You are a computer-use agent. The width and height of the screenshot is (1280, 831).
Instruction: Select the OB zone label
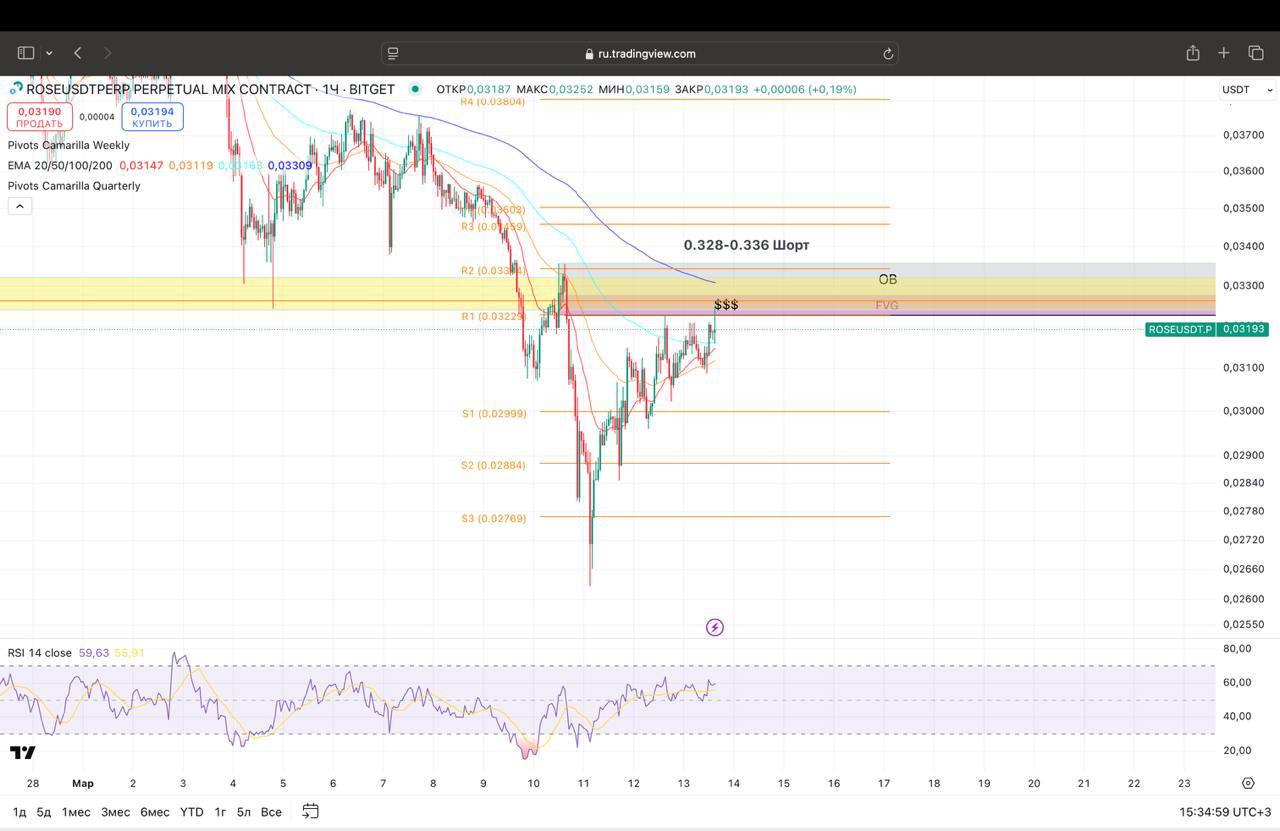pyautogui.click(x=888, y=279)
